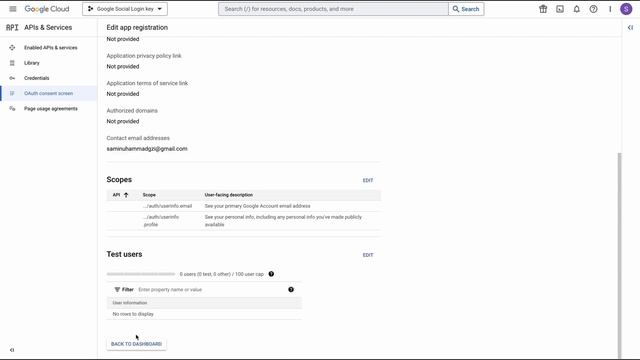Click the OAuth consent screen sidebar icon
The image size is (640, 360).
pyautogui.click(x=12, y=93)
